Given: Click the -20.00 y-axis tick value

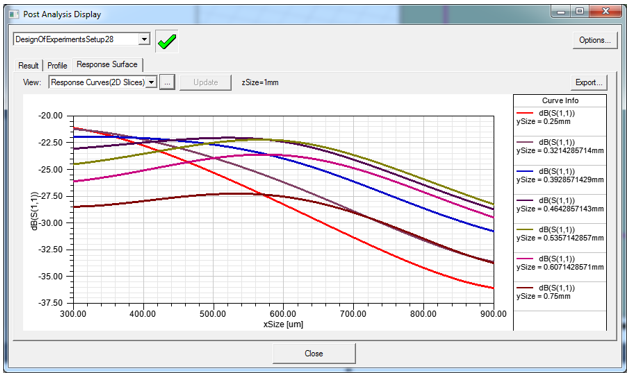Looking at the screenshot, I should point(51,116).
